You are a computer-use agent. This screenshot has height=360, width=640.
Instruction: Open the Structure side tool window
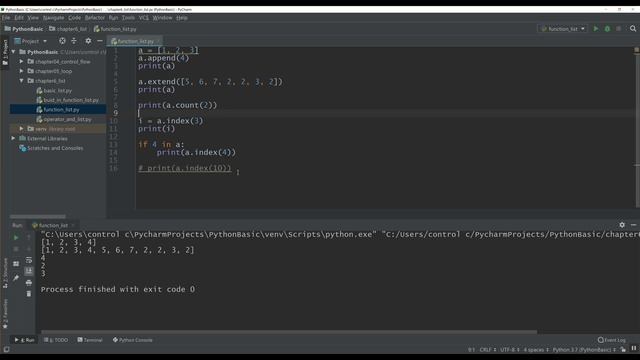[x=5, y=273]
